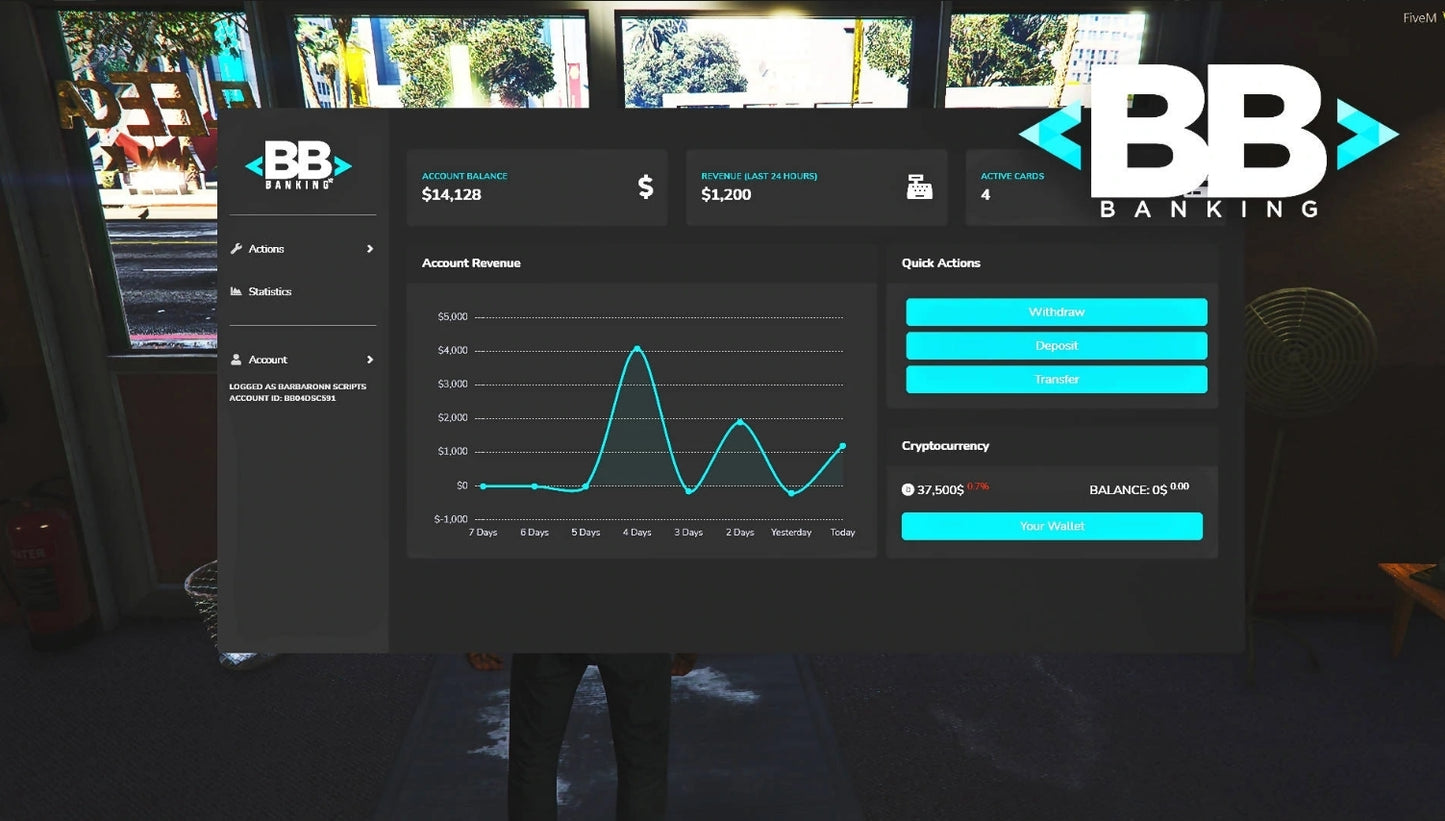Click the dollar sign icon in Account Balance
This screenshot has width=1445, height=821.
click(645, 187)
